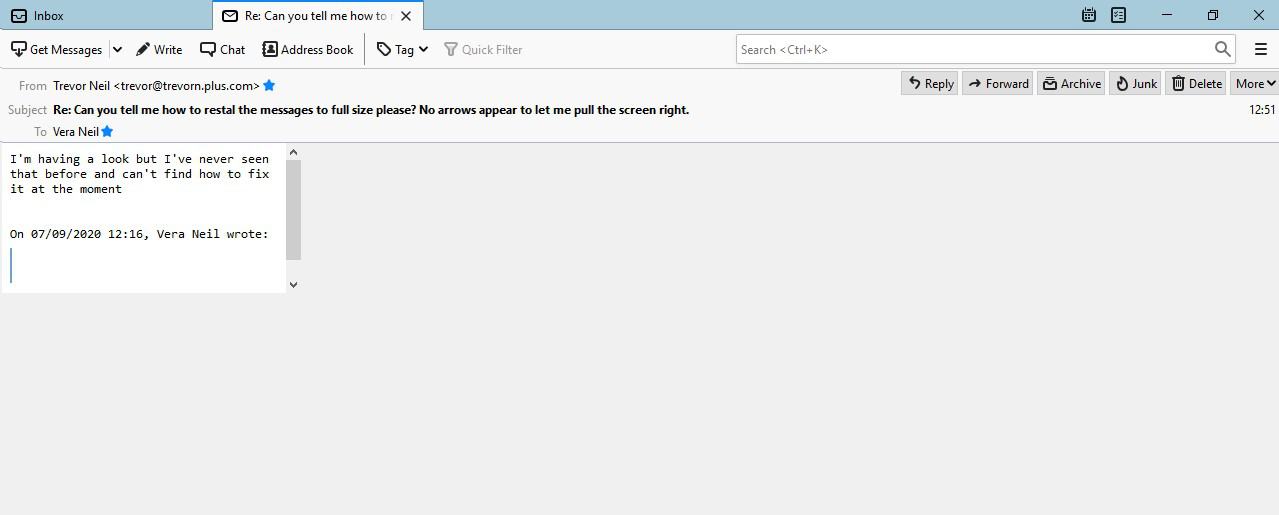This screenshot has height=515, width=1279.
Task: Forward this message
Action: pos(997,84)
